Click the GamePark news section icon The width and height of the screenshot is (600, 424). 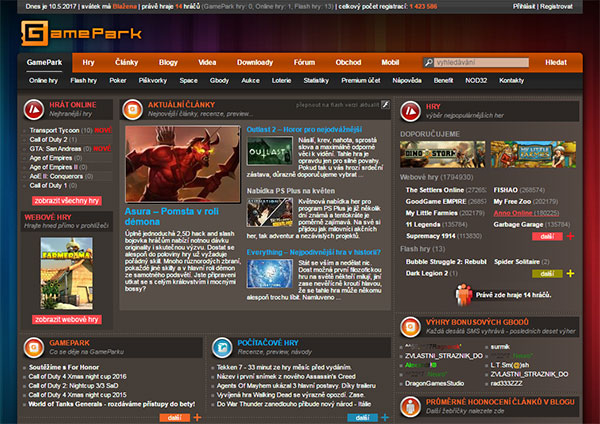click(34, 347)
